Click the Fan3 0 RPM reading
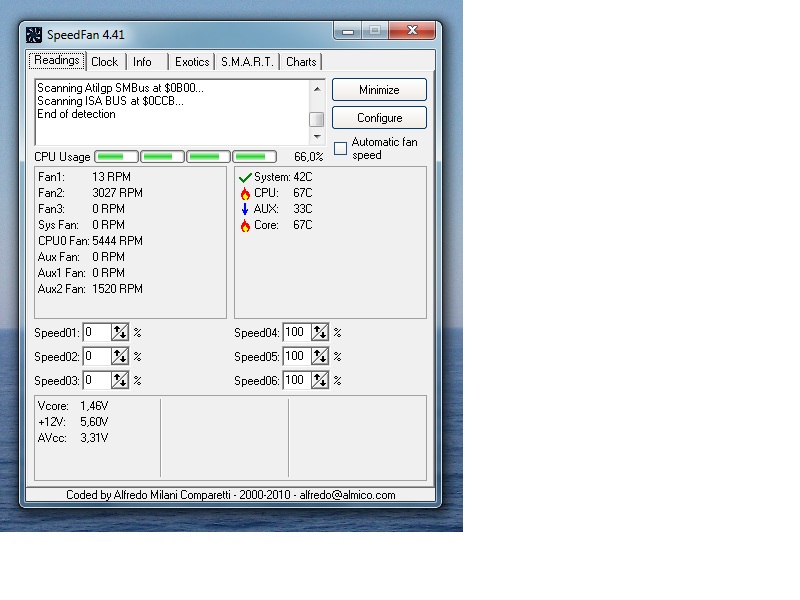This screenshot has height=600, width=800. [x=81, y=209]
